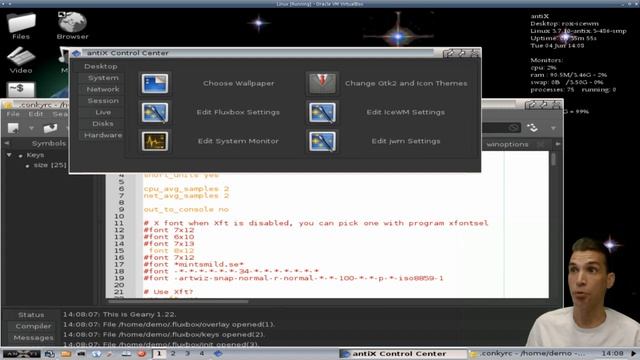
Task: Click the fluxbox/keys opened message line
Action: coord(164,334)
